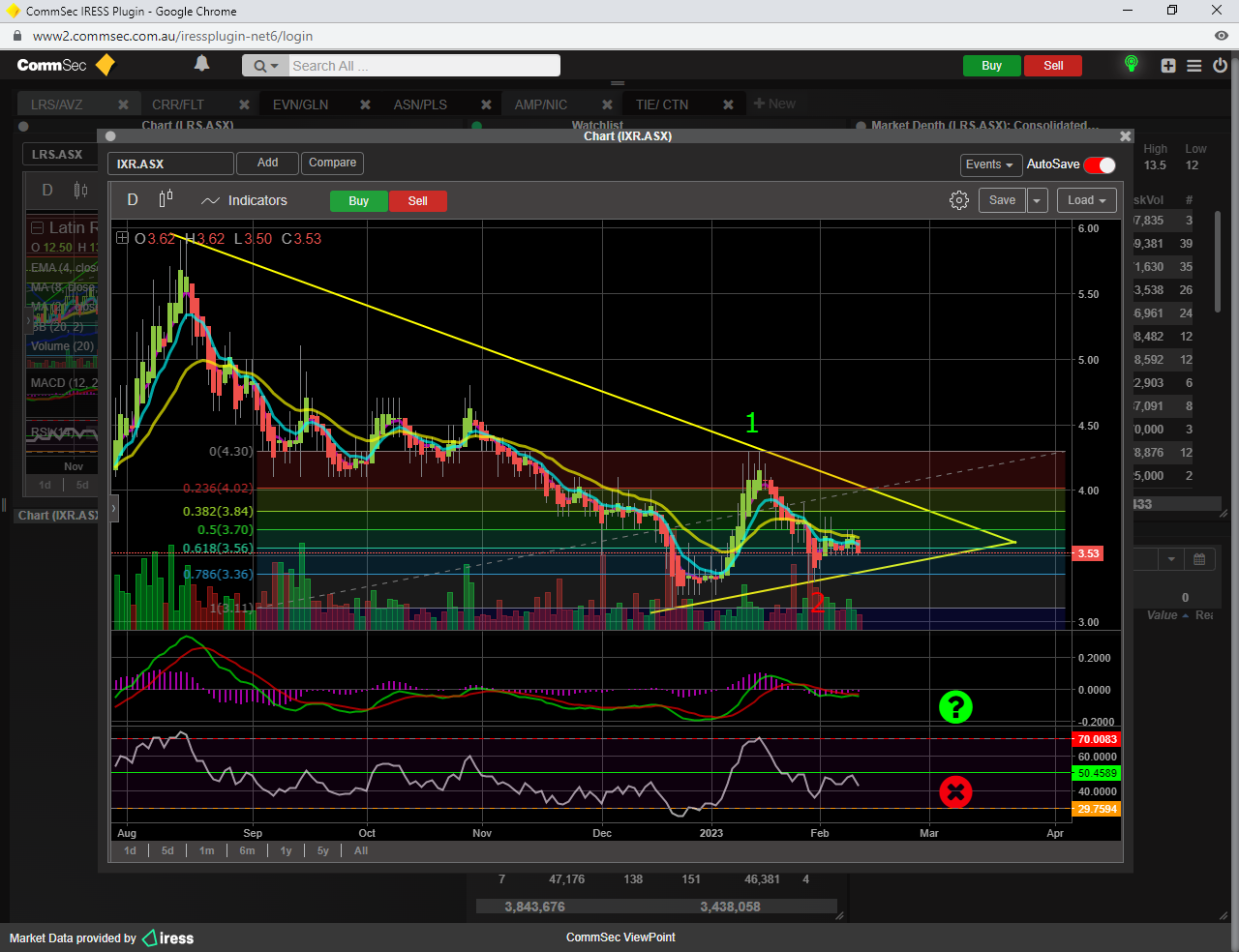Collapse the Latin R legend in background chart
Viewport: 1239px width, 952px height.
click(37, 228)
